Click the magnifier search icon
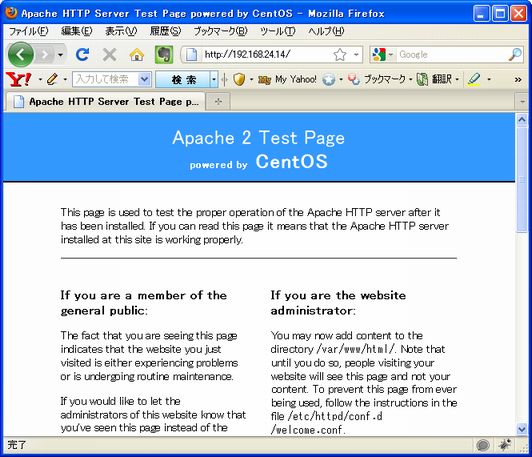The width and height of the screenshot is (532, 457). click(515, 54)
